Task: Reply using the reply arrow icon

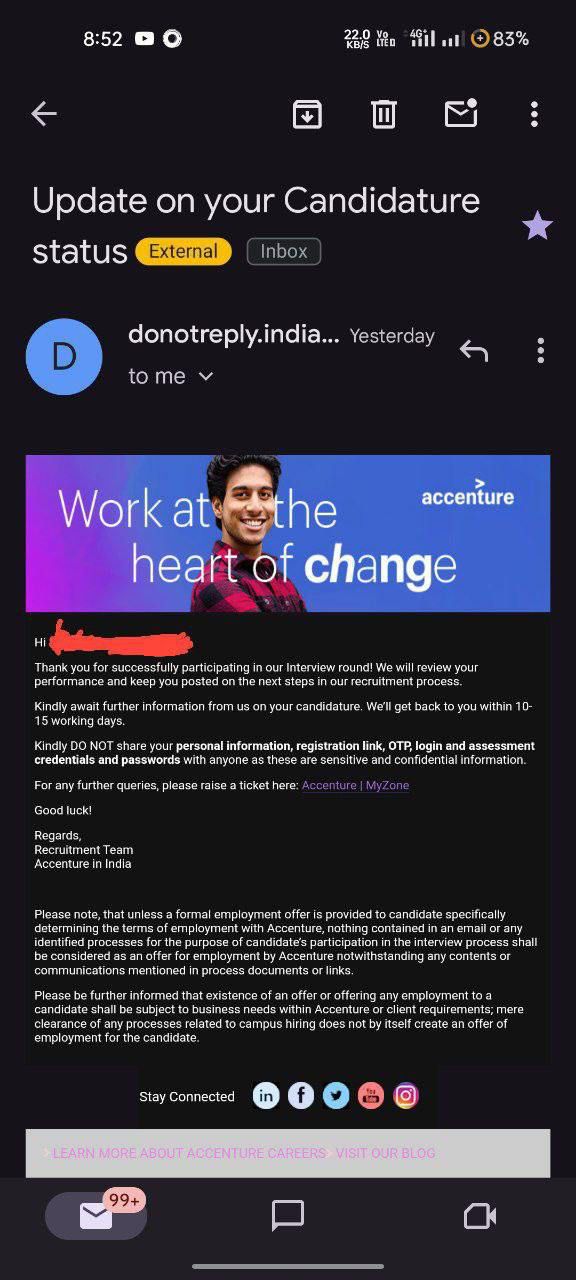Action: pyautogui.click(x=473, y=351)
